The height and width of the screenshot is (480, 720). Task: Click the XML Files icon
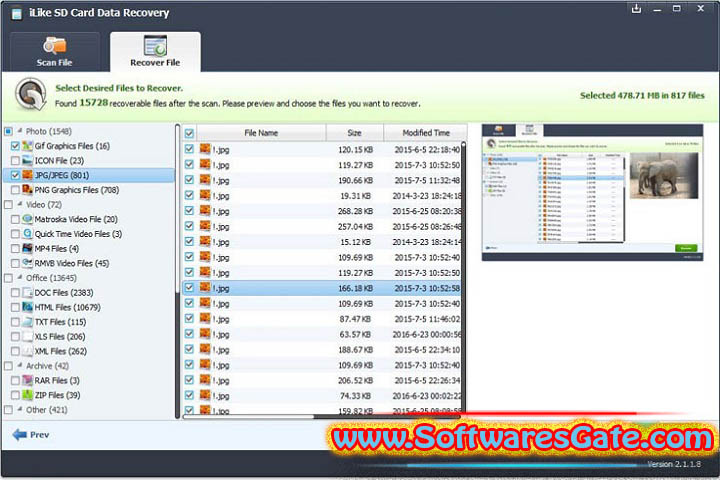(28, 351)
